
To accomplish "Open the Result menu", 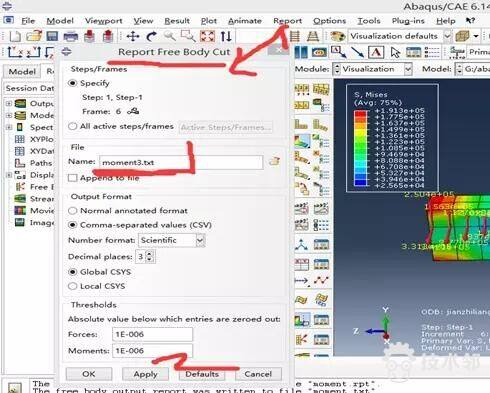I will point(177,21).
